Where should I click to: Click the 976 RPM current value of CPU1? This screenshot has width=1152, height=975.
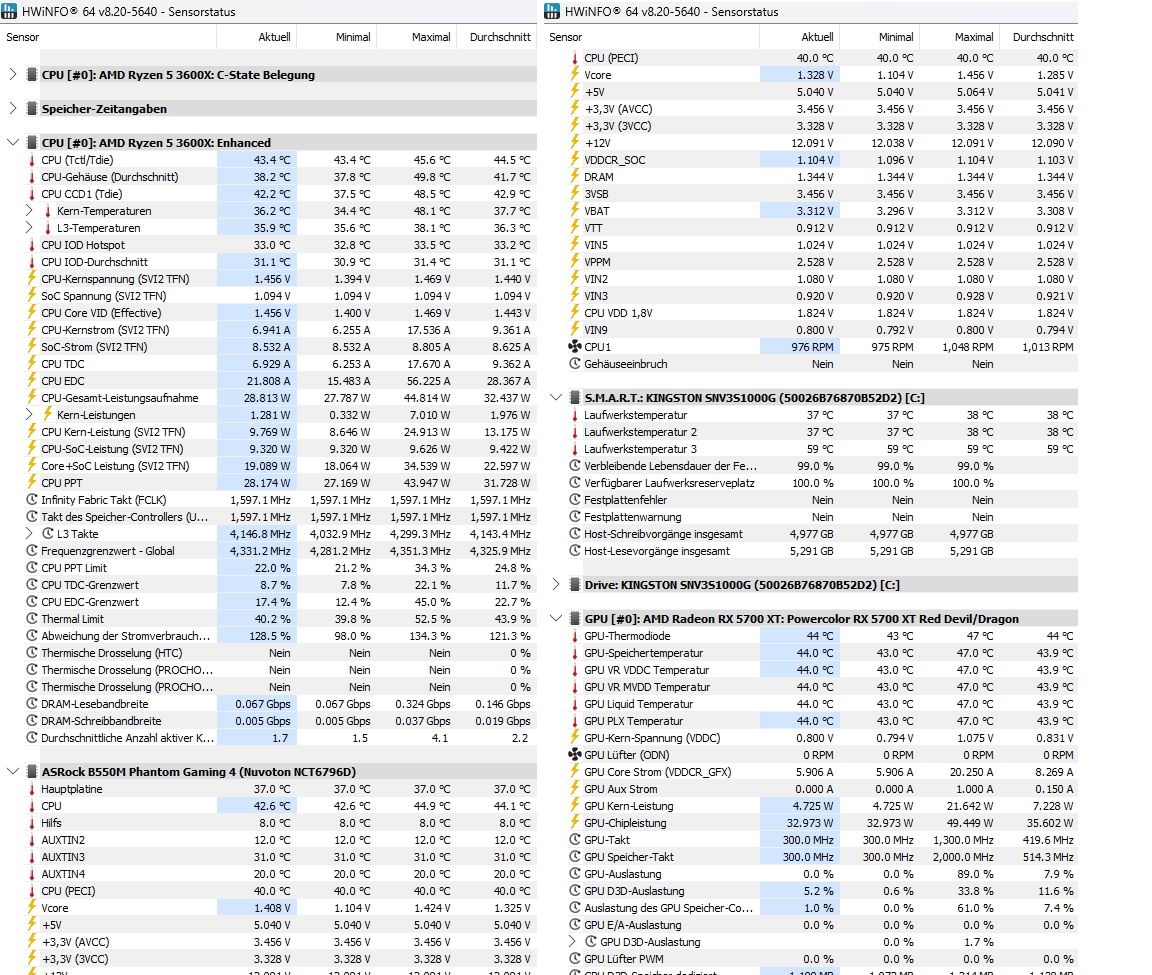[x=812, y=347]
